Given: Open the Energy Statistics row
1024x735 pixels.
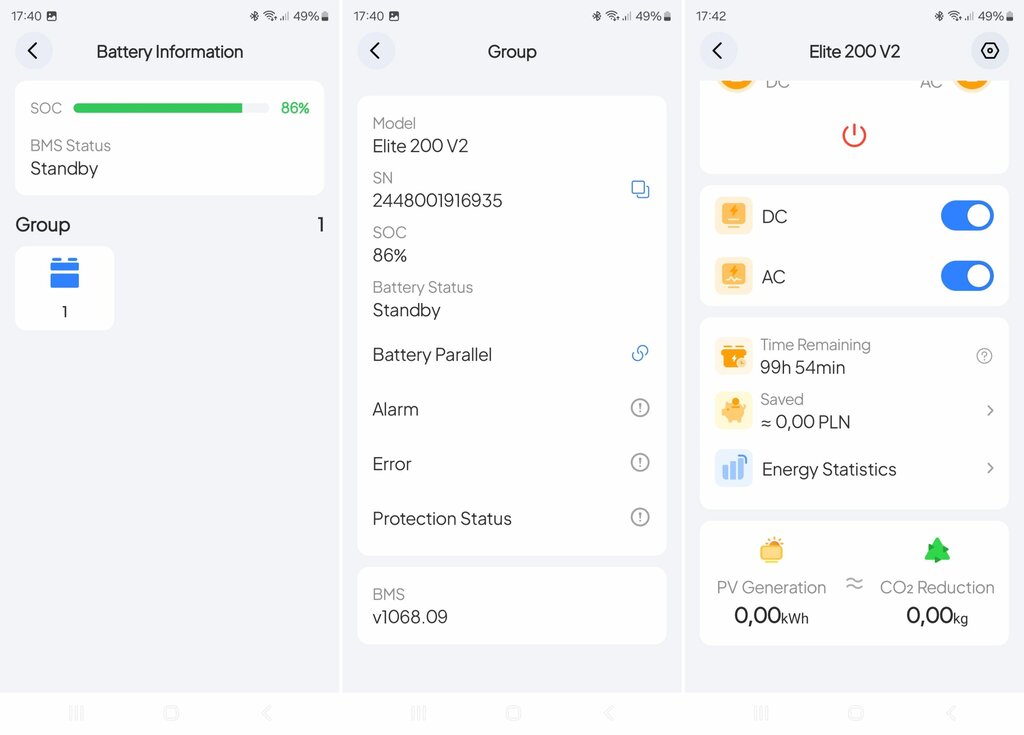Looking at the screenshot, I should coord(854,468).
